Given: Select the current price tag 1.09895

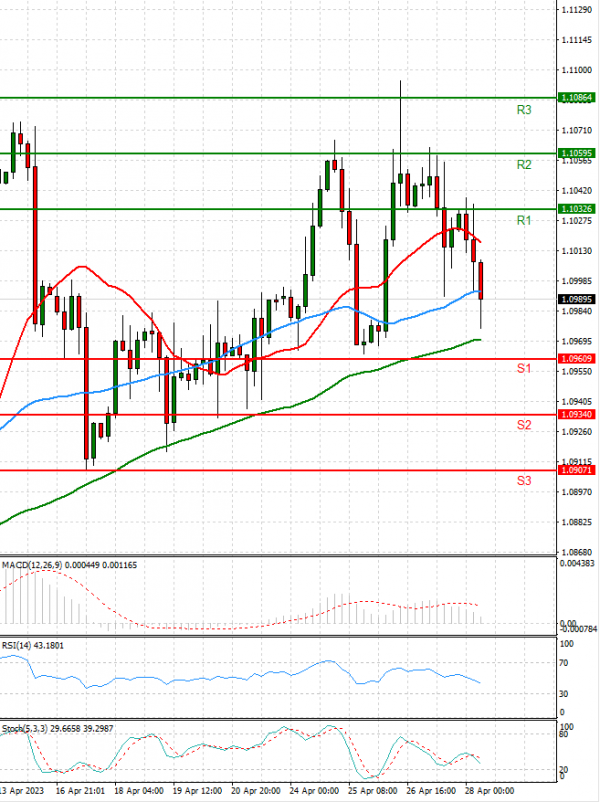Looking at the screenshot, I should pos(577,298).
